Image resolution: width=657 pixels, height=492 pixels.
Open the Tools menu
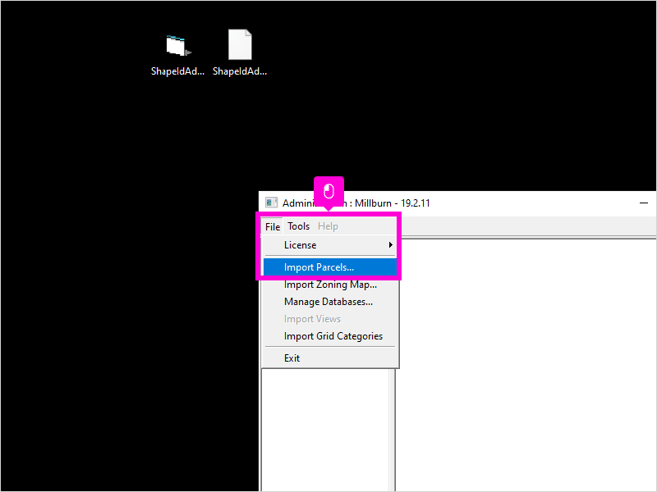tap(298, 226)
